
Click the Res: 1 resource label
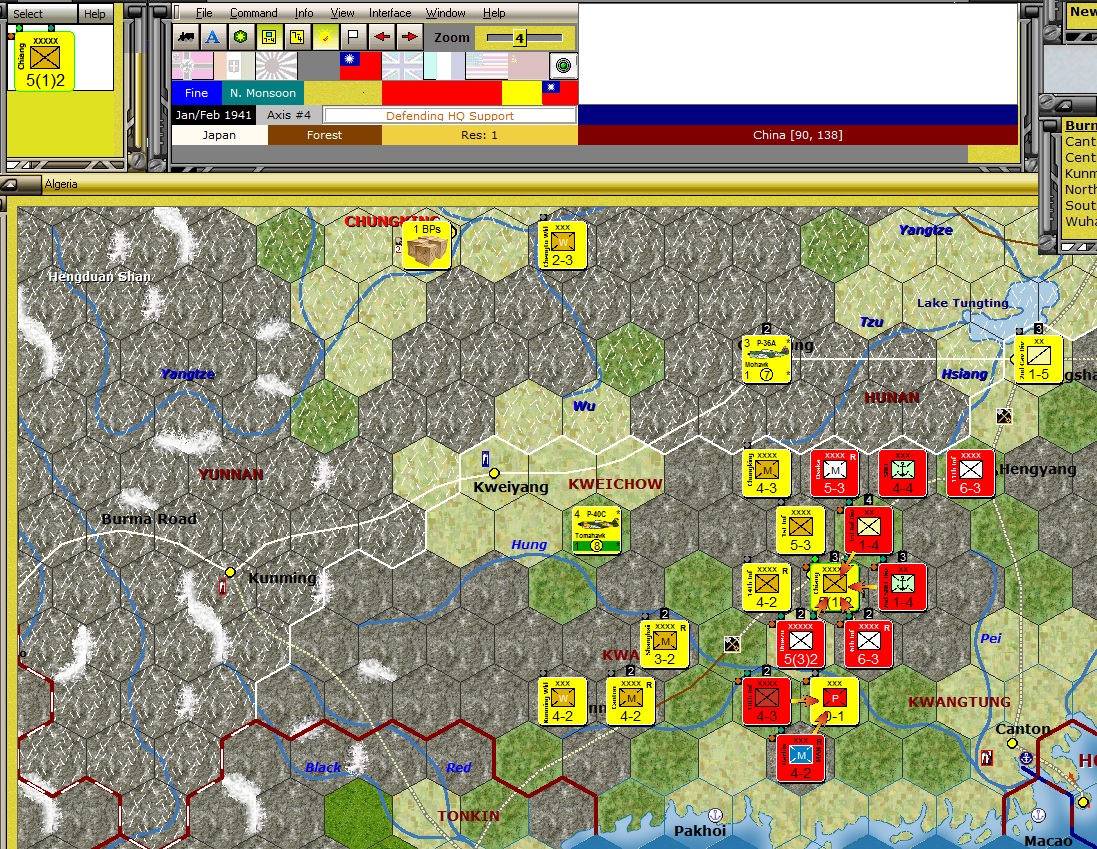(479, 135)
